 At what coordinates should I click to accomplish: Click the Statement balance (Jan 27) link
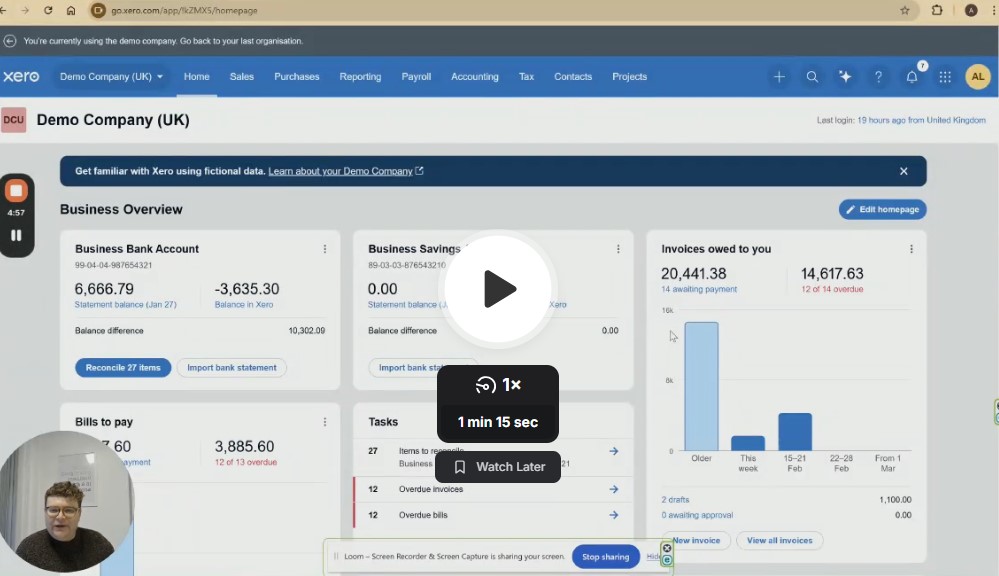coord(126,305)
